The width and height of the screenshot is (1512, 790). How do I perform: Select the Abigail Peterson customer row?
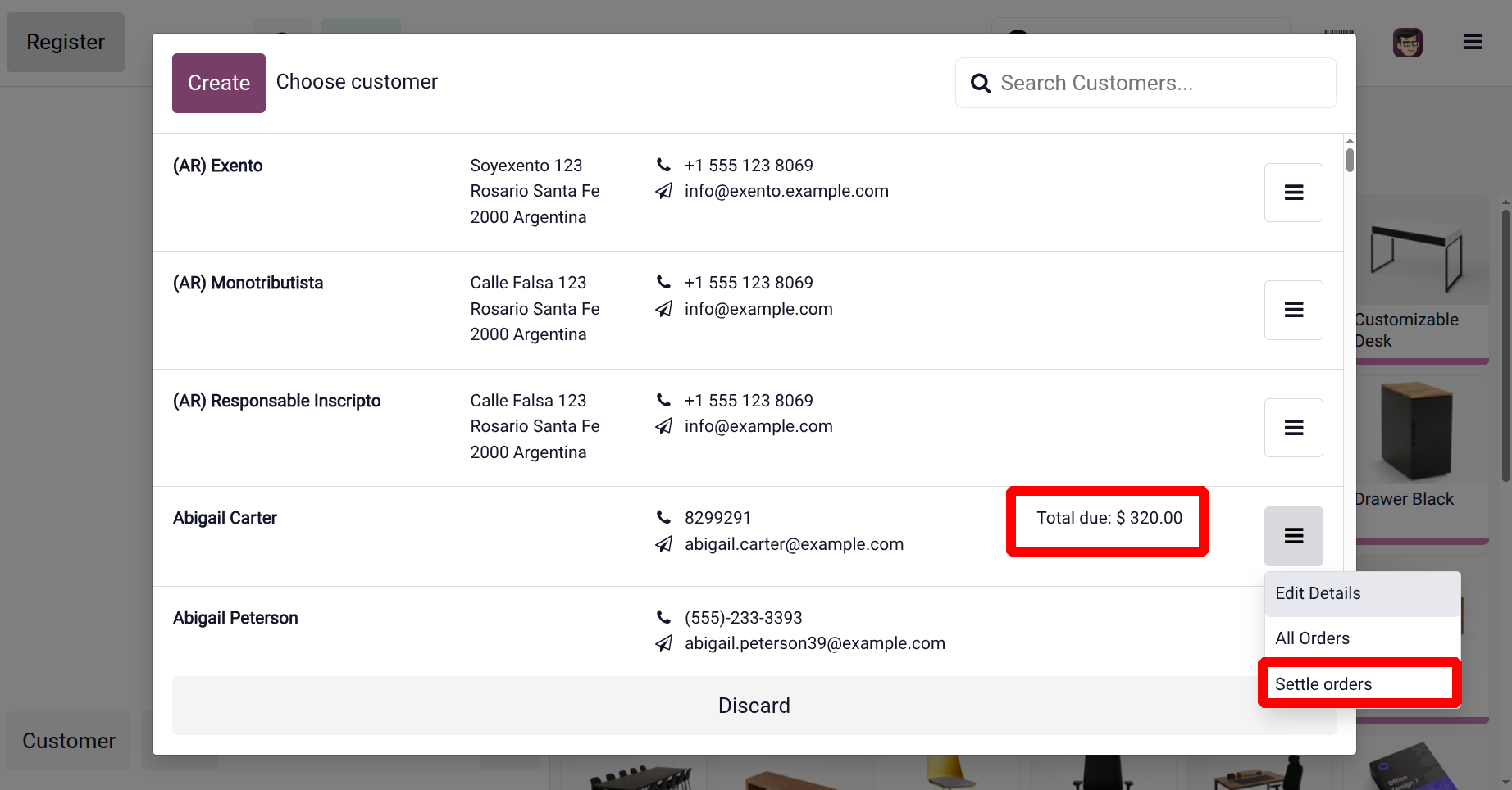(x=410, y=620)
